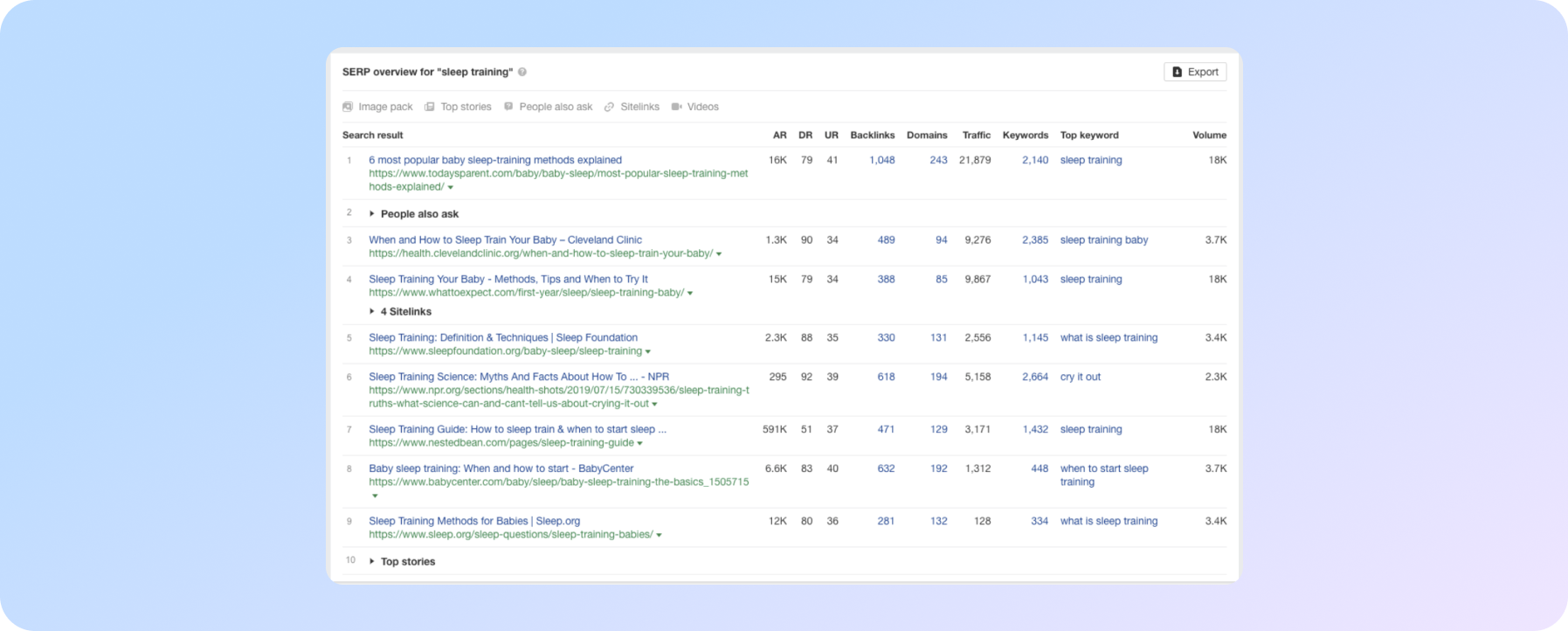Click the Videos camera icon

[676, 107]
